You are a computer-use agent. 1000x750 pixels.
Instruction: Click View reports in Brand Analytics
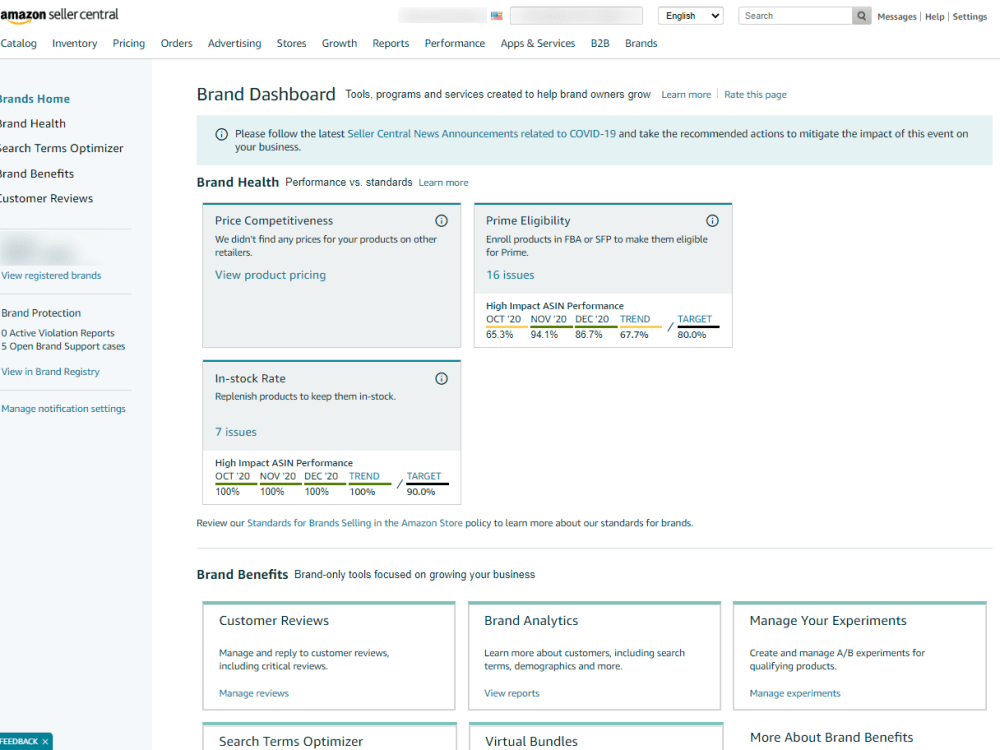[511, 693]
